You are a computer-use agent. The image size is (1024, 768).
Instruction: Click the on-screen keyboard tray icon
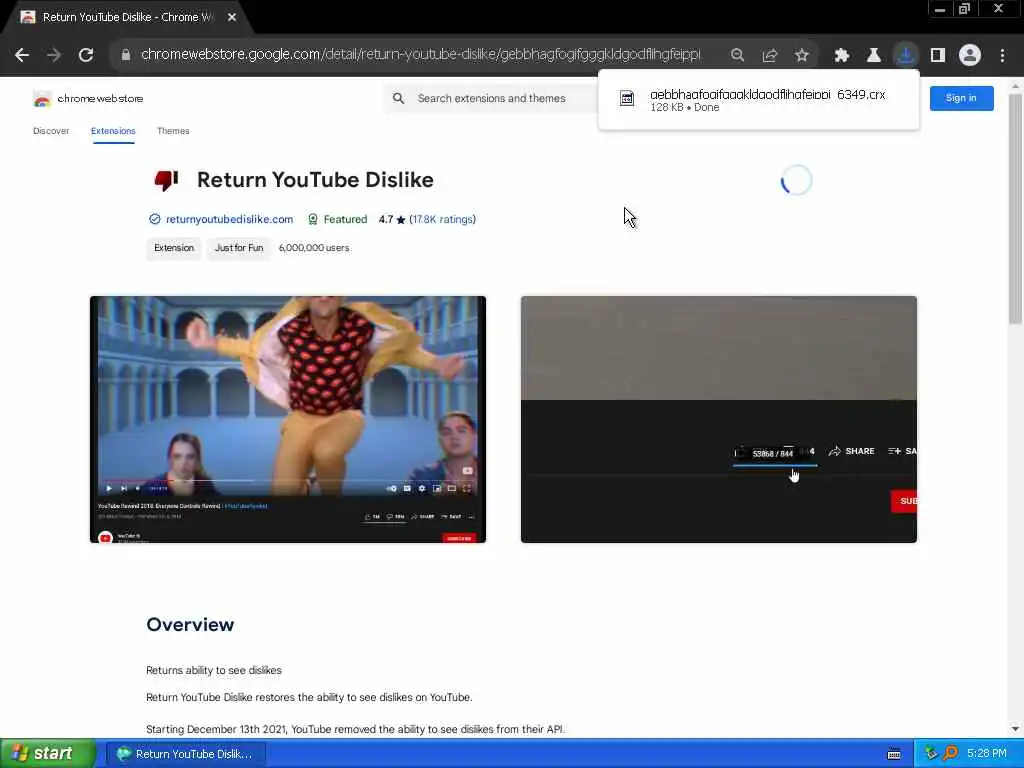(894, 754)
